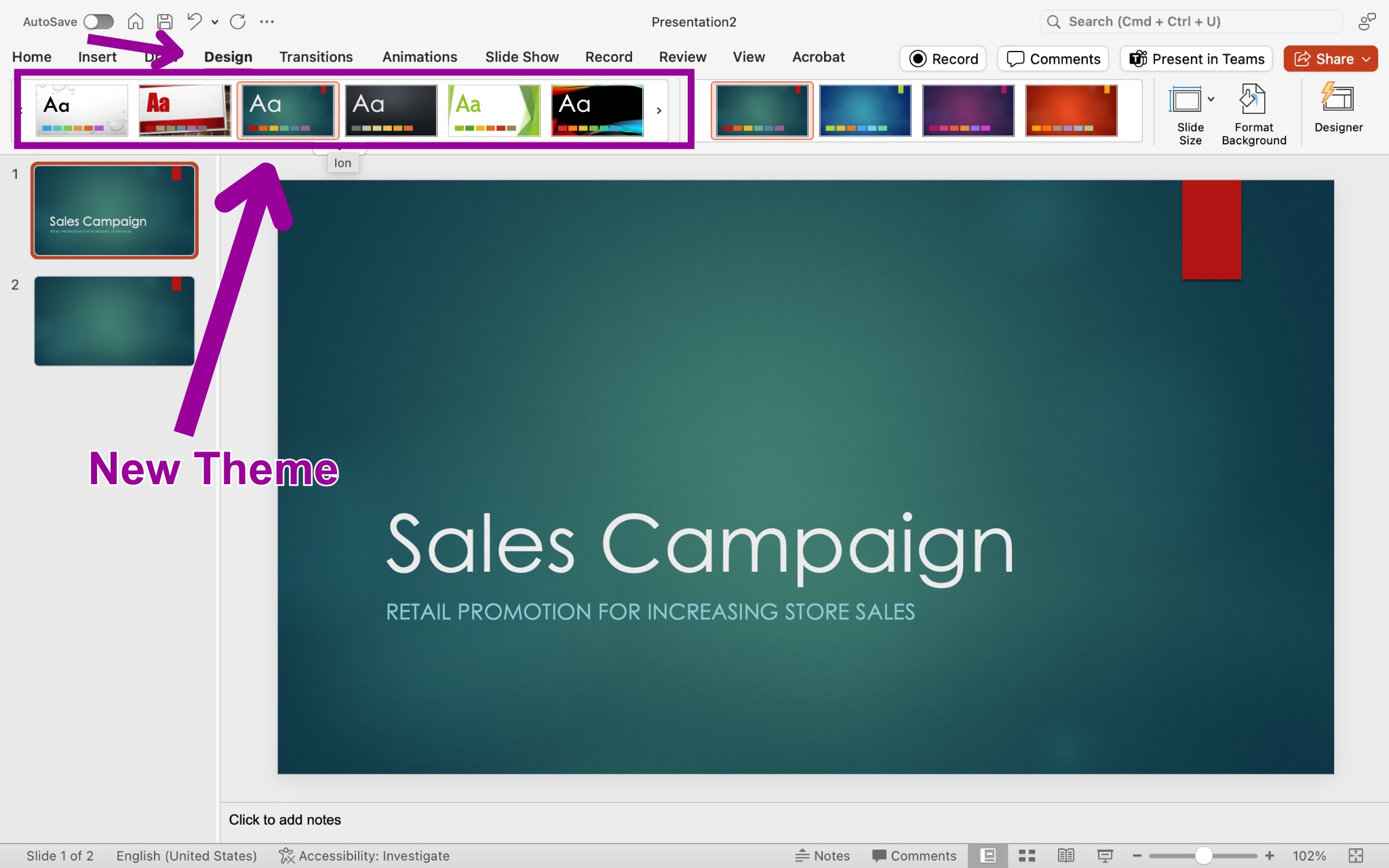Click Accessibility: Investigate in status bar
This screenshot has width=1389, height=868.
pos(364,856)
